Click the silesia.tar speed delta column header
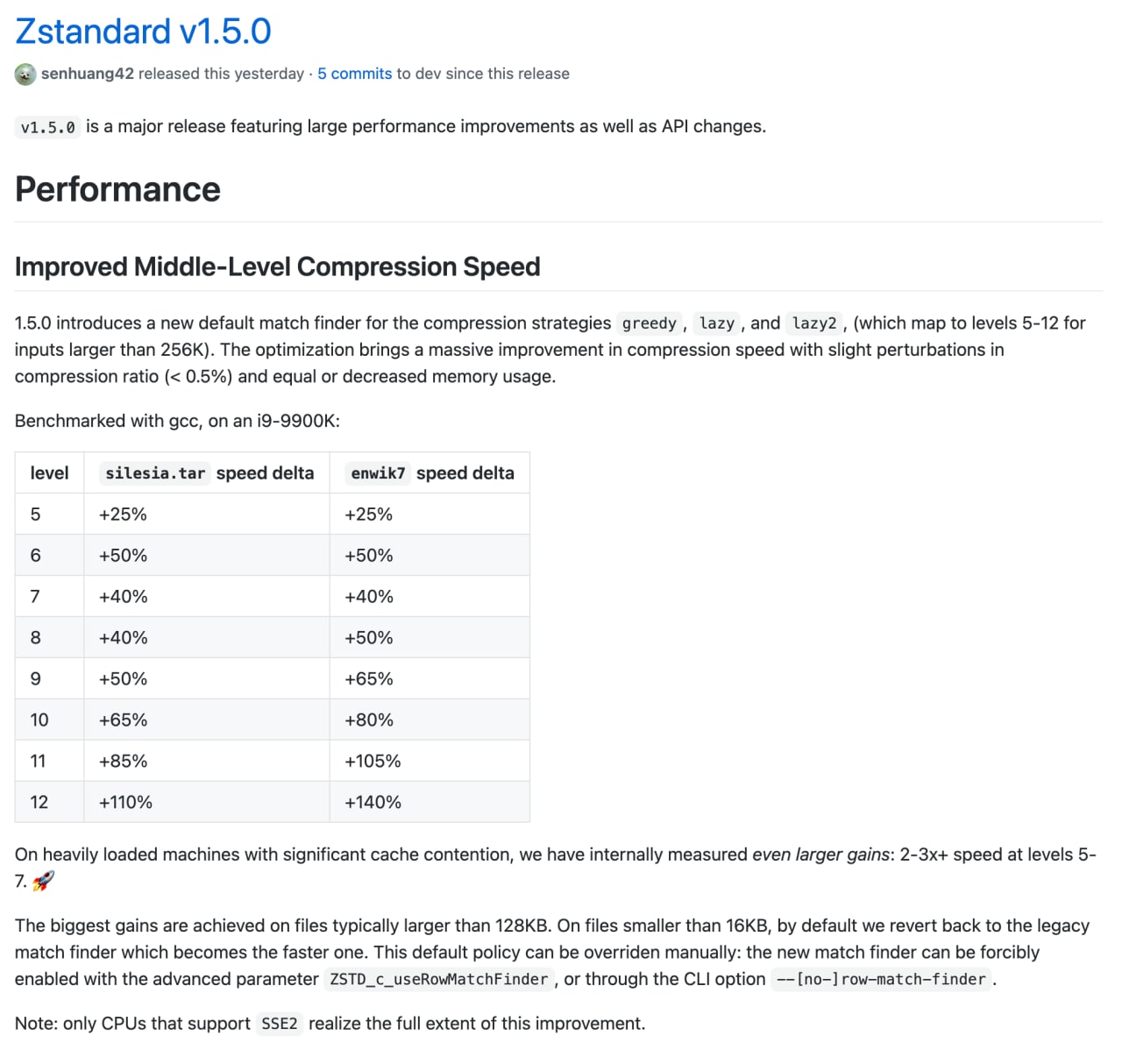 point(207,473)
